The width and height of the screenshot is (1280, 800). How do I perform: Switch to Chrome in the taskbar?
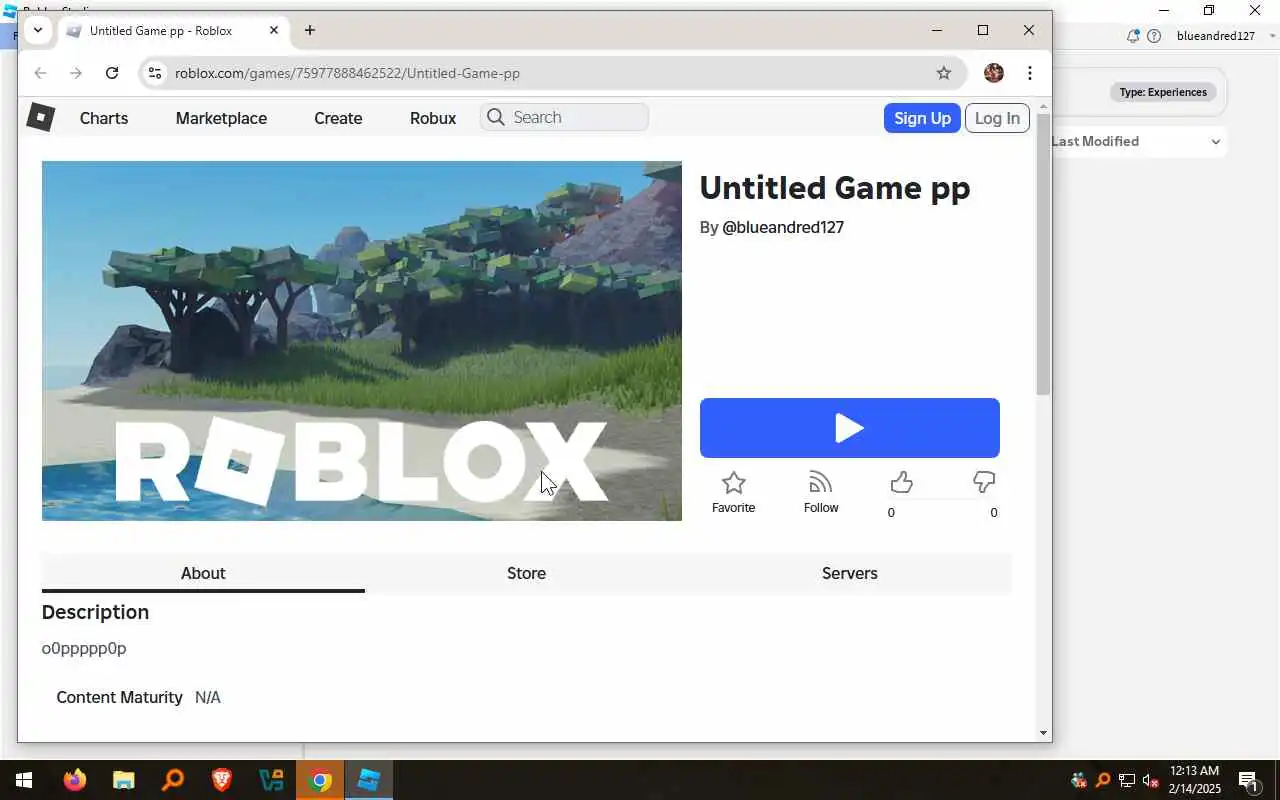(320, 780)
